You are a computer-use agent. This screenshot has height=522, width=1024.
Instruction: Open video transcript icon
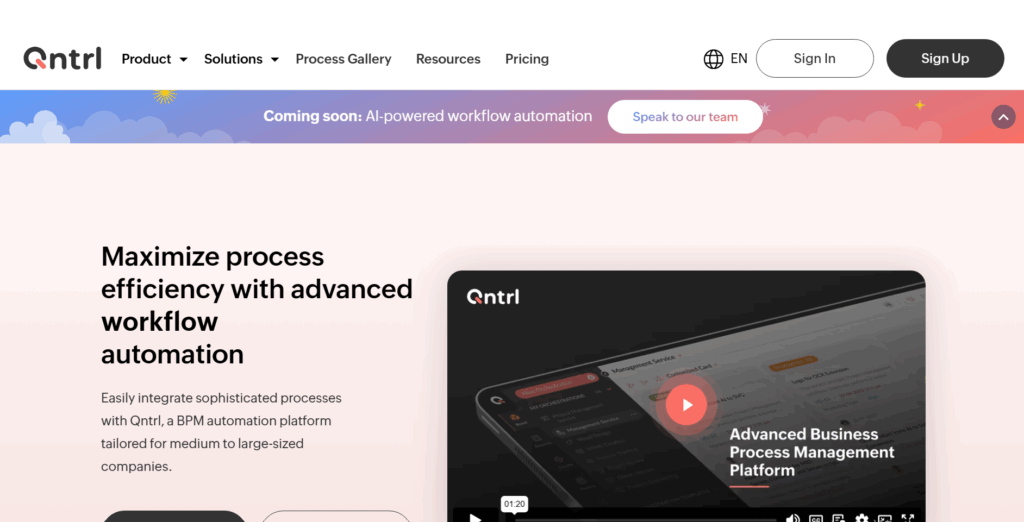pos(839,518)
